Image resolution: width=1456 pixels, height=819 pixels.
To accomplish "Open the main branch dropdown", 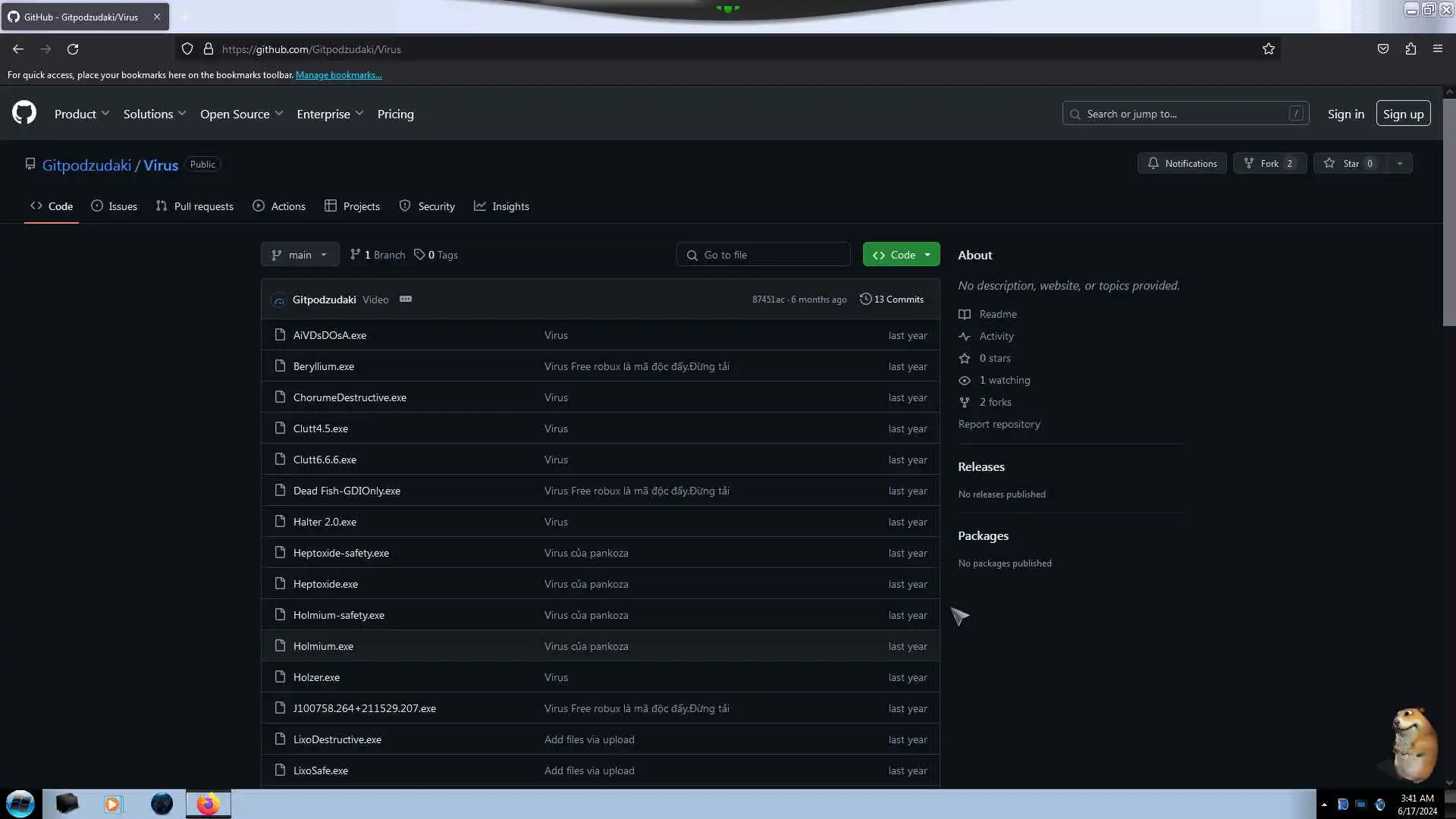I will [x=300, y=255].
